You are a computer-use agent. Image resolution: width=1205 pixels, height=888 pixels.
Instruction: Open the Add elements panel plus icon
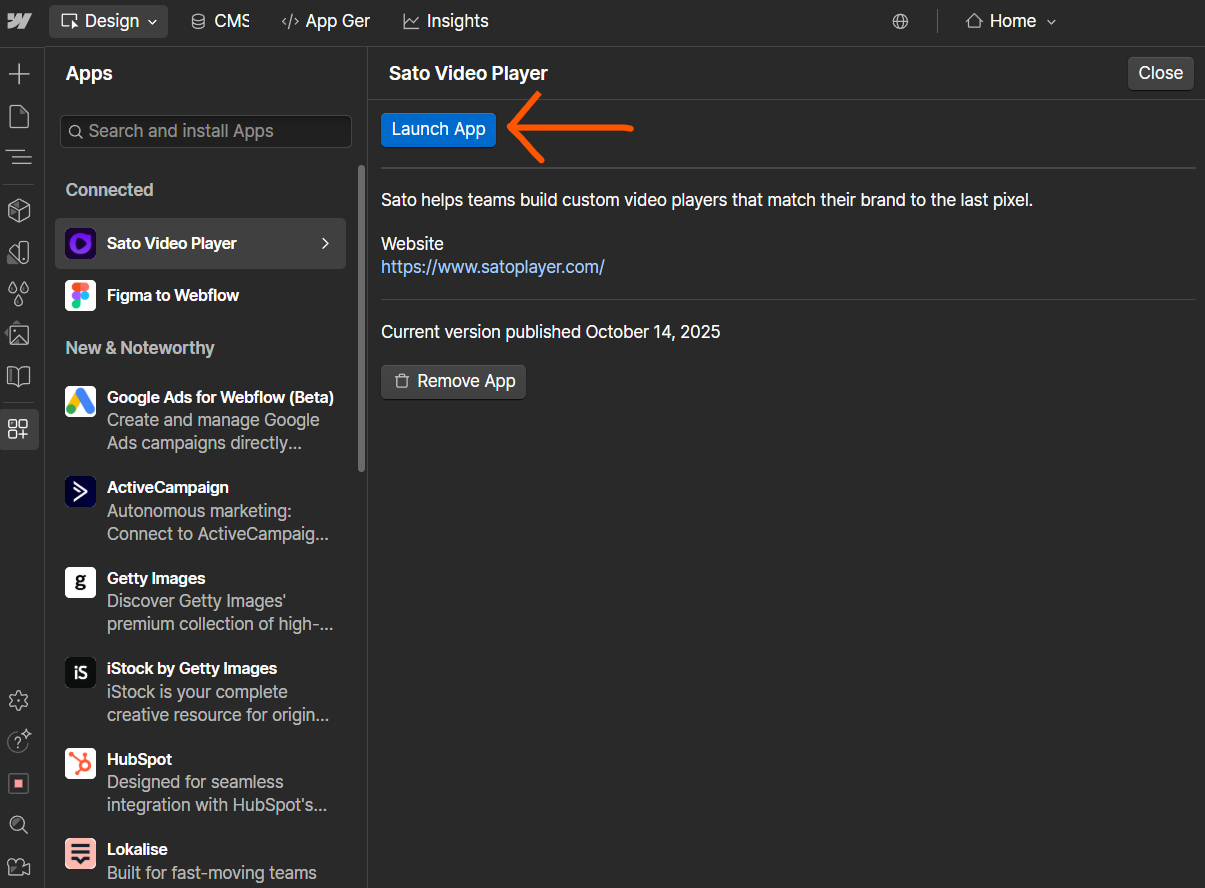click(x=19, y=74)
